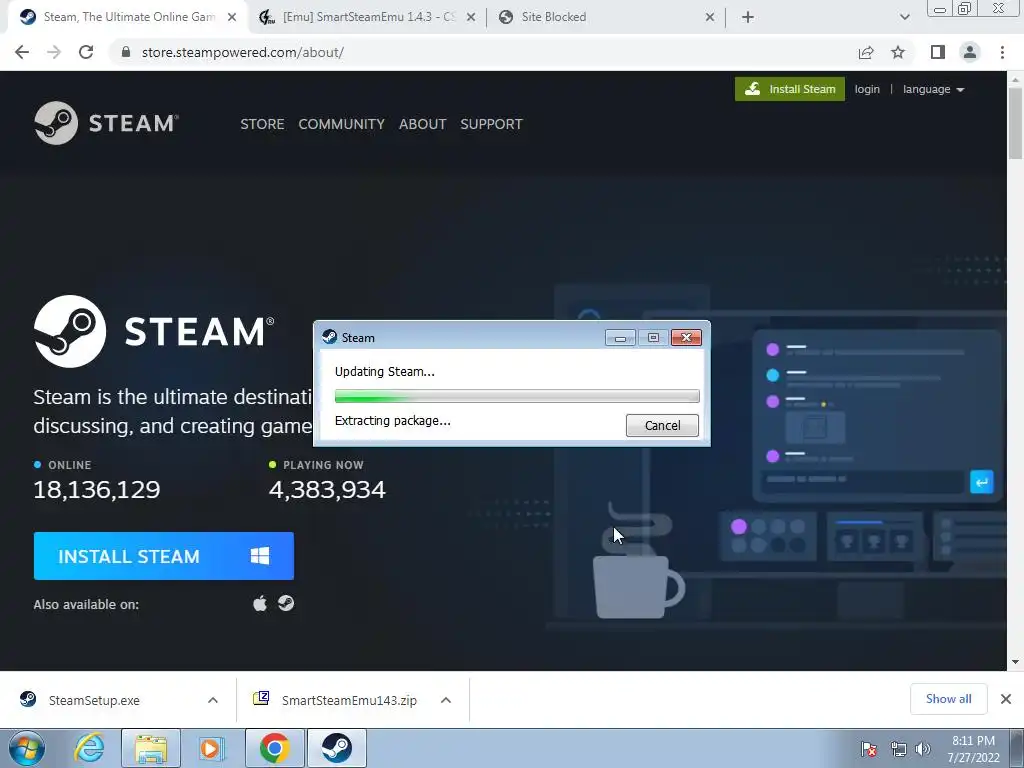Click the Updating Steam progress bar
Screen dimensions: 1024x768
pos(517,396)
